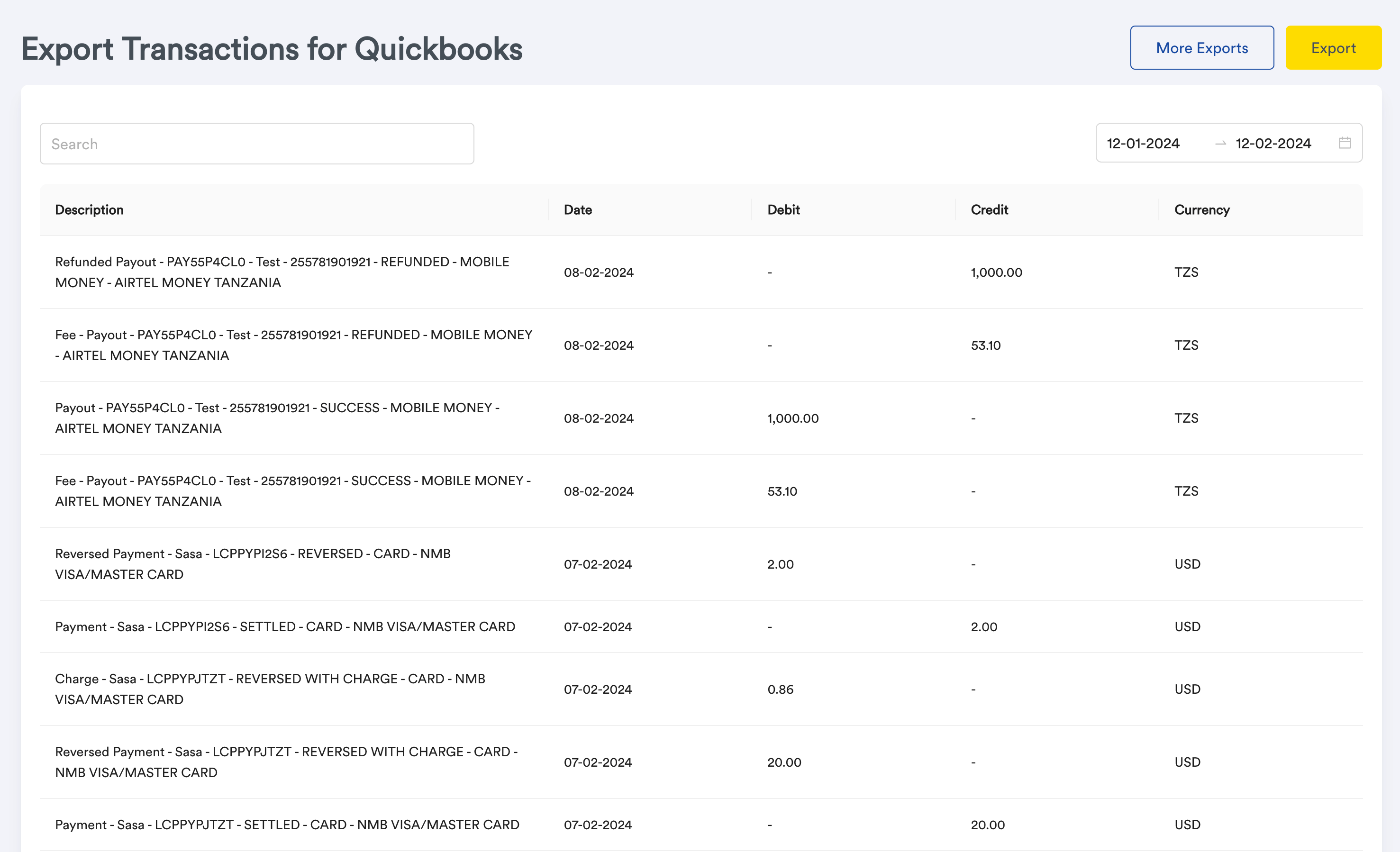Click TZS currency in Refunded Payout row
The width and height of the screenshot is (1400, 852).
tap(1186, 272)
